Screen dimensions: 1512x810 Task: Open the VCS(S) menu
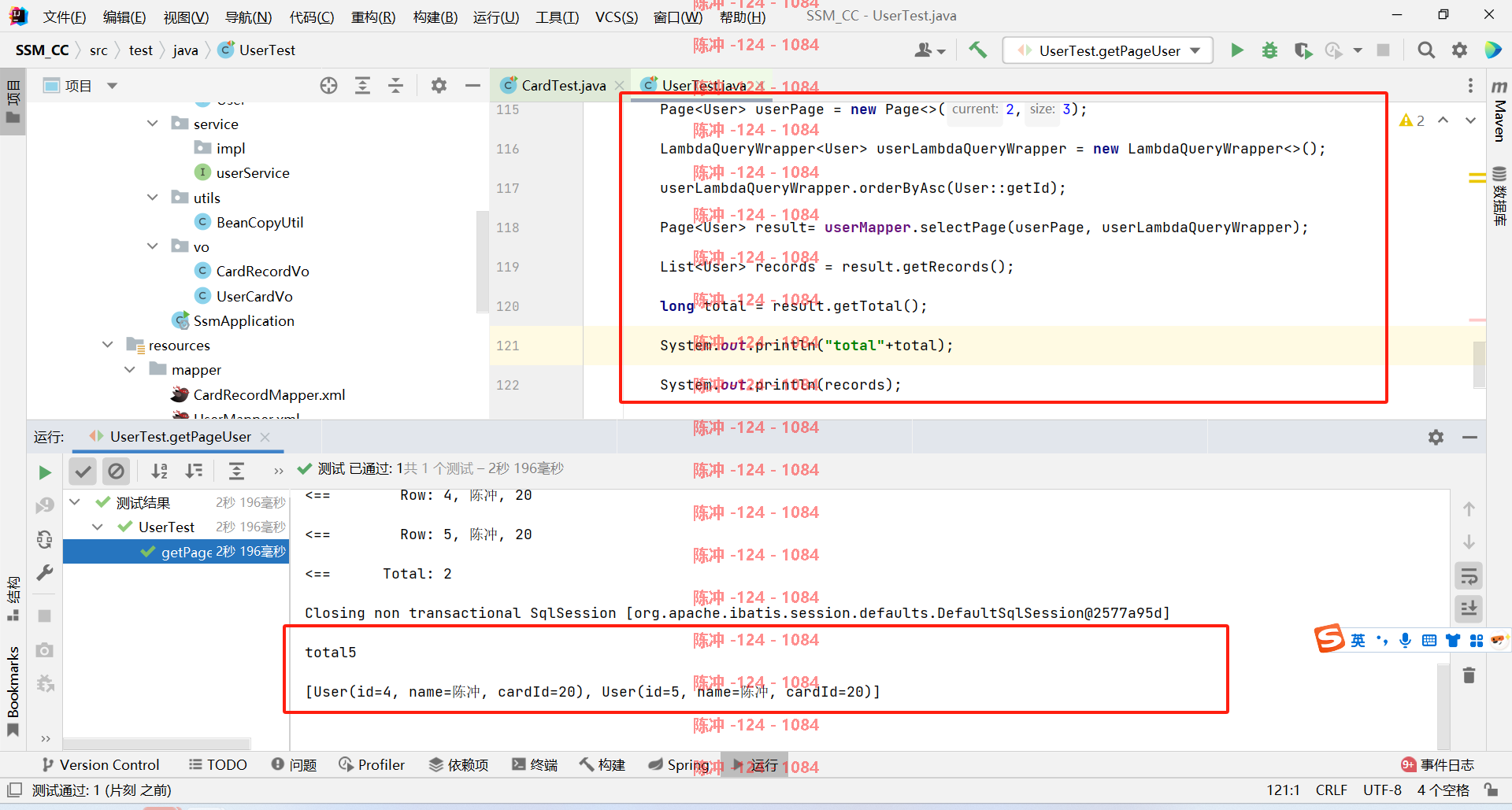[617, 17]
